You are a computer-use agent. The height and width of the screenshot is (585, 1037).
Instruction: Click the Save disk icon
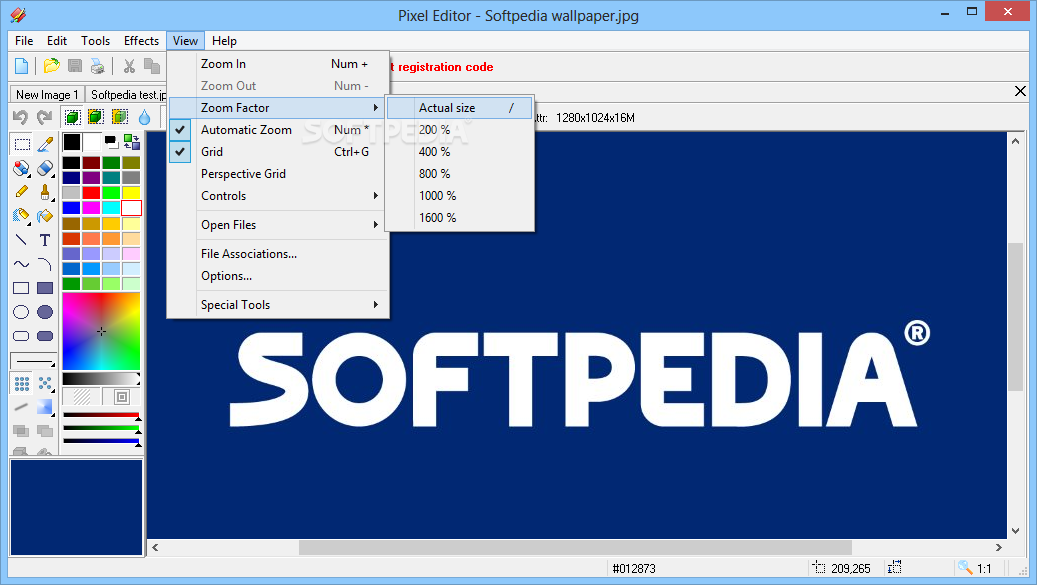coord(75,66)
